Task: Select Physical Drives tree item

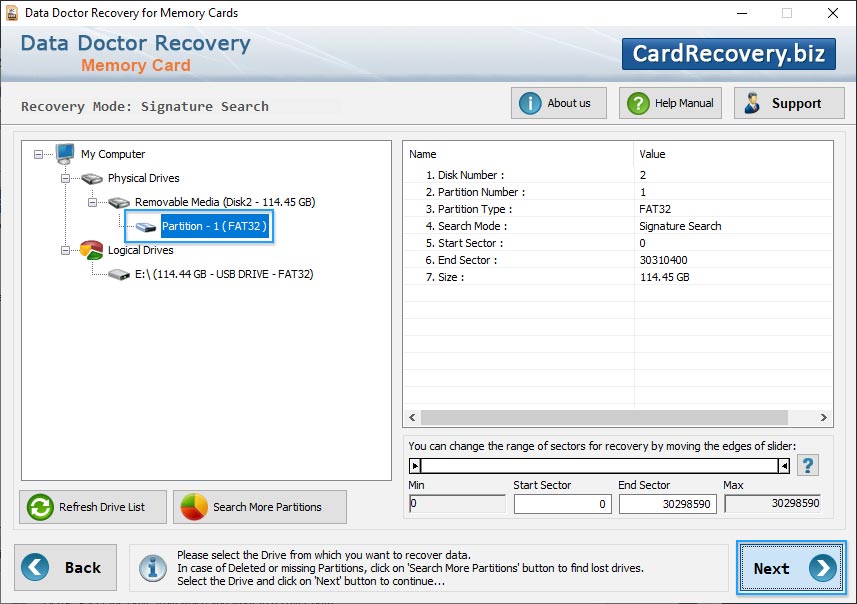Action: pyautogui.click(x=144, y=178)
